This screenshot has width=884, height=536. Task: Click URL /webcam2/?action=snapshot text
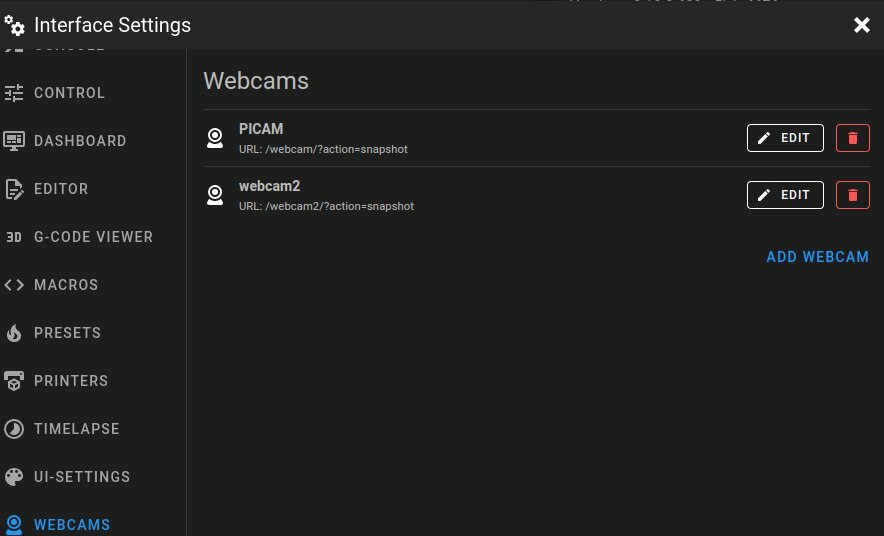326,206
